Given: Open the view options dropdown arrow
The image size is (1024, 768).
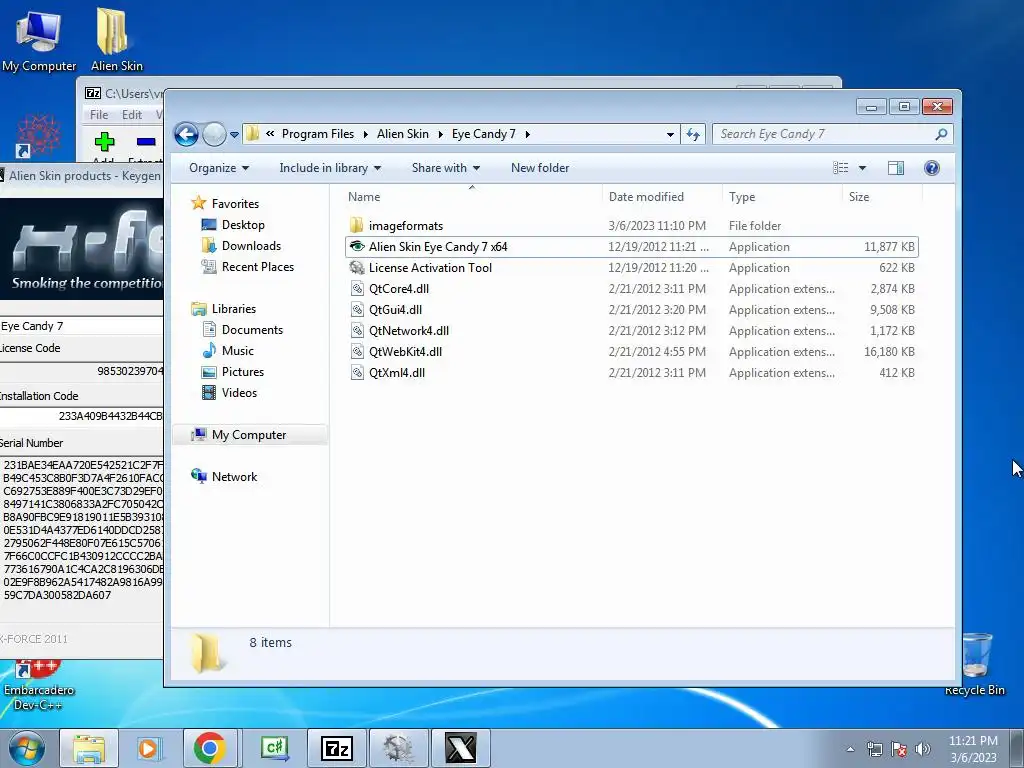Looking at the screenshot, I should (x=862, y=168).
